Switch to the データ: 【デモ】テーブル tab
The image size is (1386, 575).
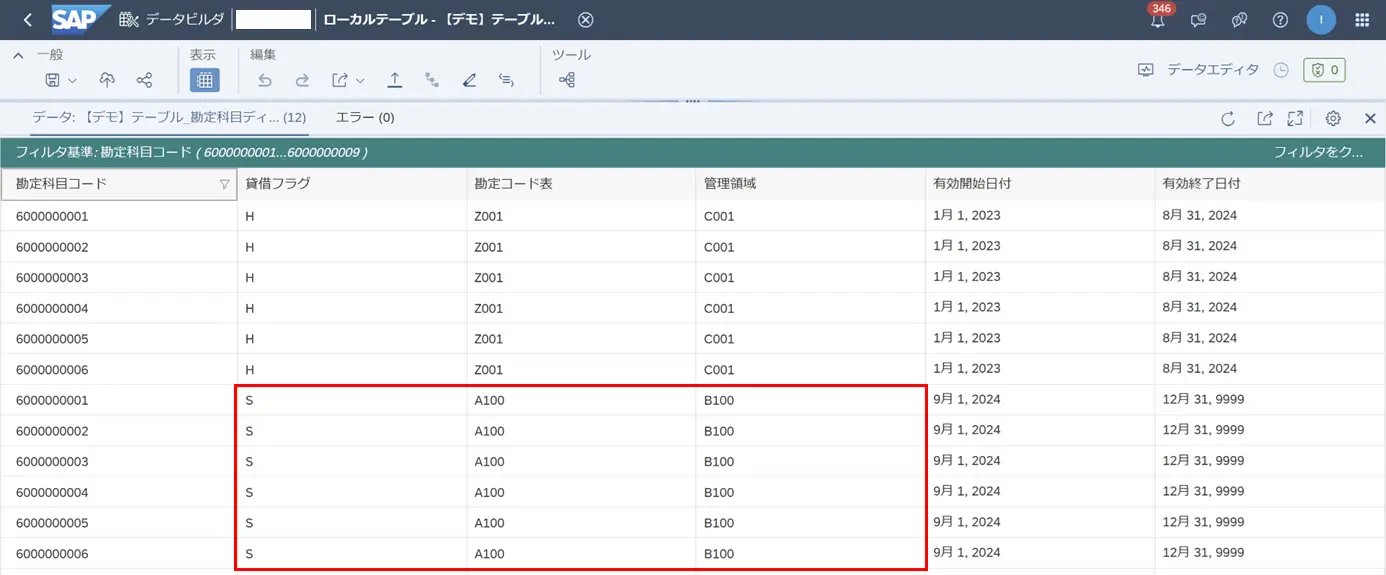pyautogui.click(x=169, y=117)
